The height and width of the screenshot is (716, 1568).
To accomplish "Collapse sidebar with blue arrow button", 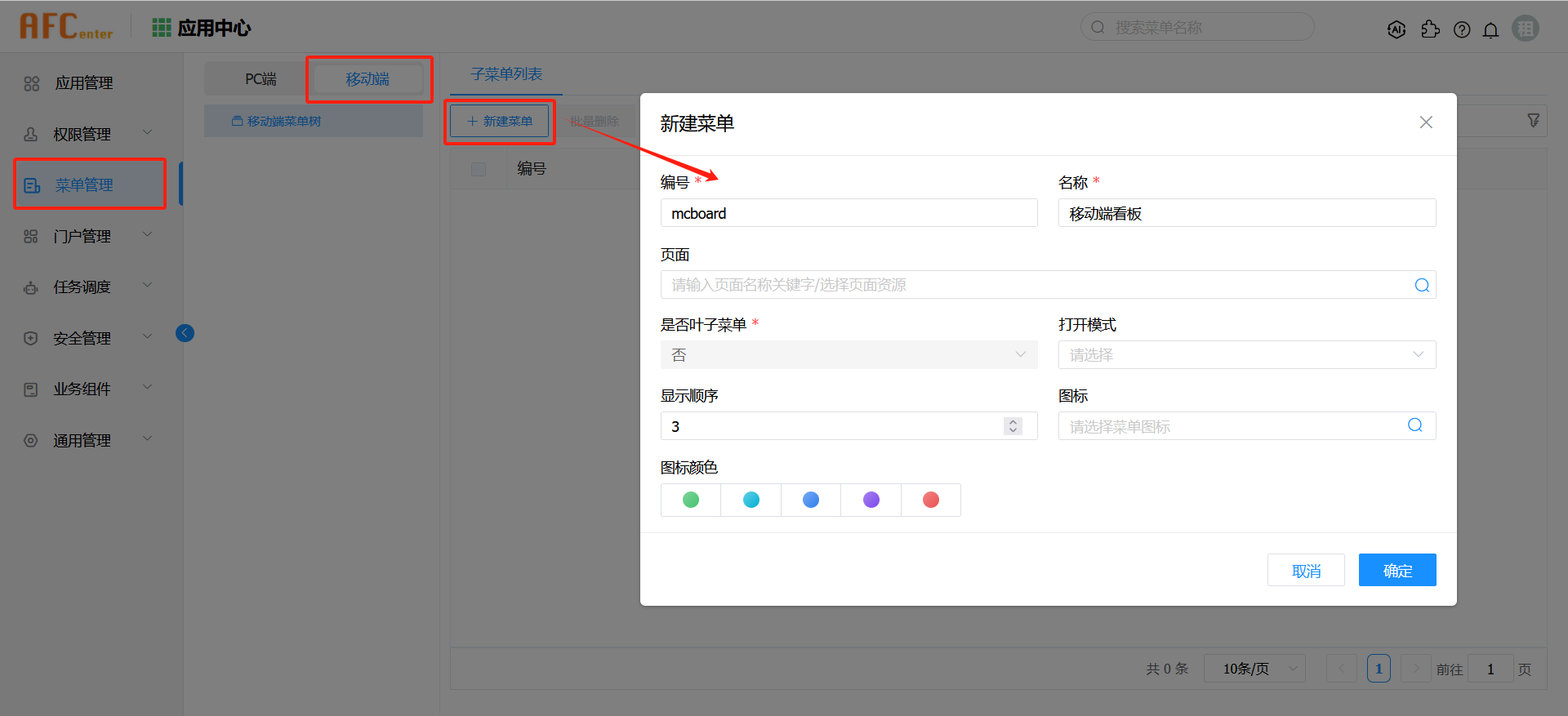I will click(x=185, y=332).
